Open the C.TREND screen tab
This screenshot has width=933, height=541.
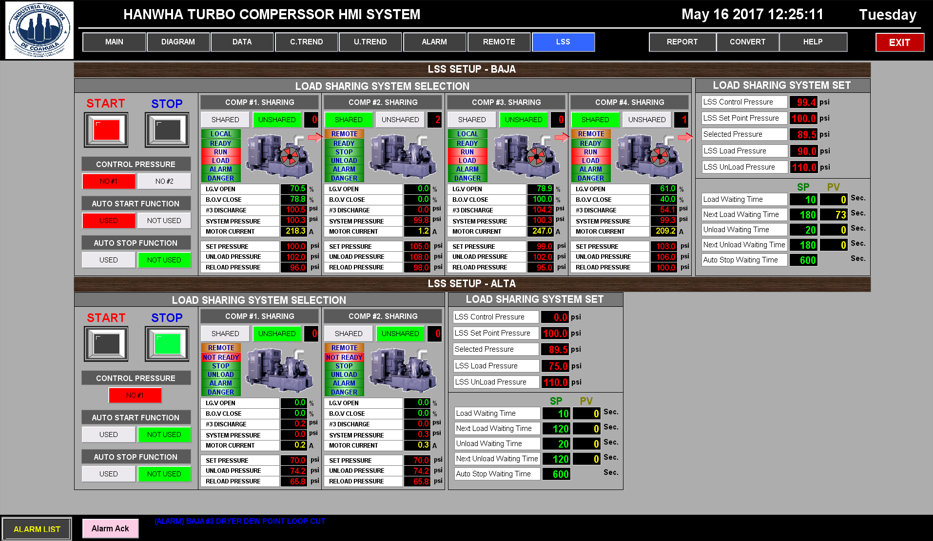coord(306,42)
